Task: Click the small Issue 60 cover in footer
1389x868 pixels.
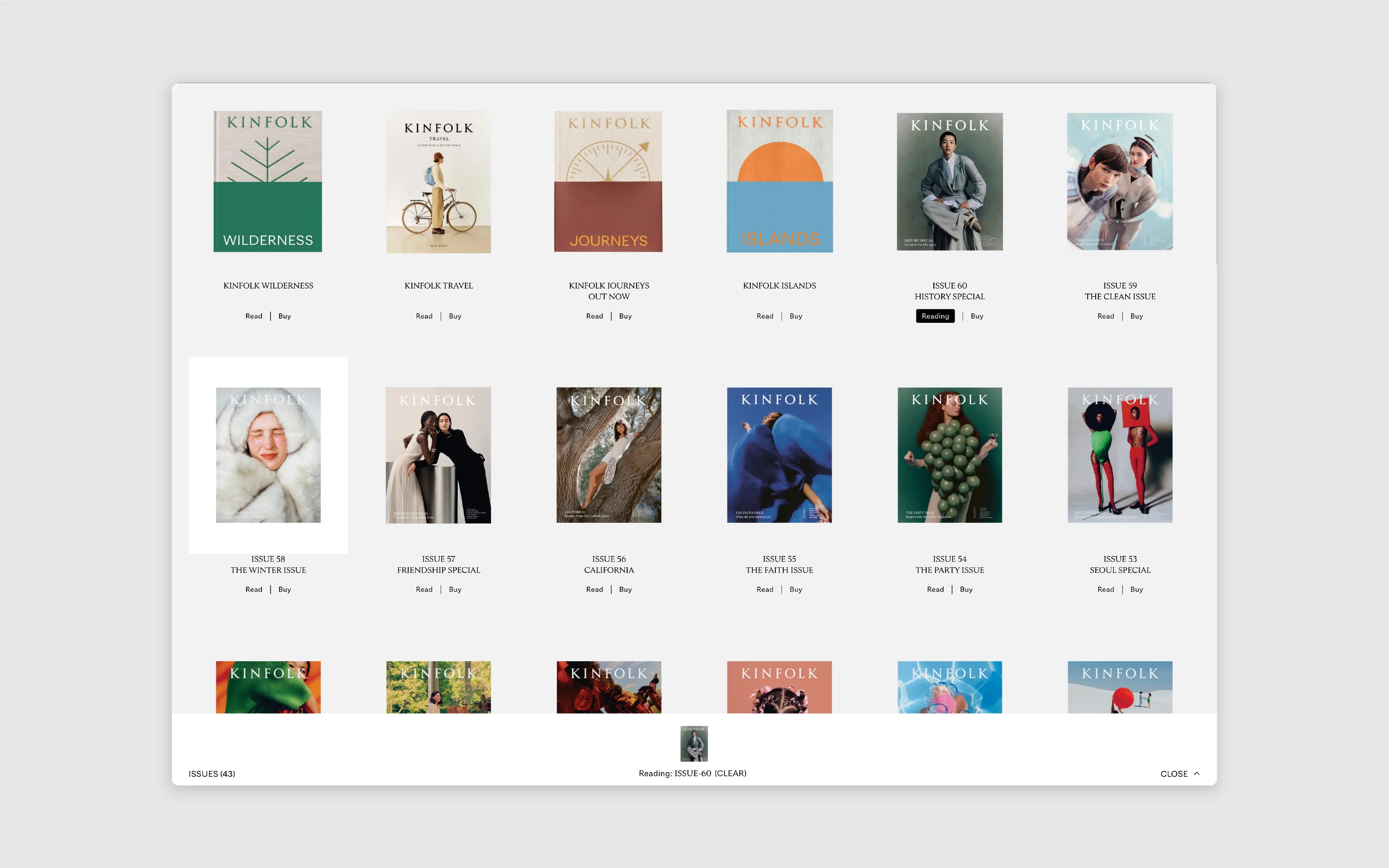Action: coord(694,743)
